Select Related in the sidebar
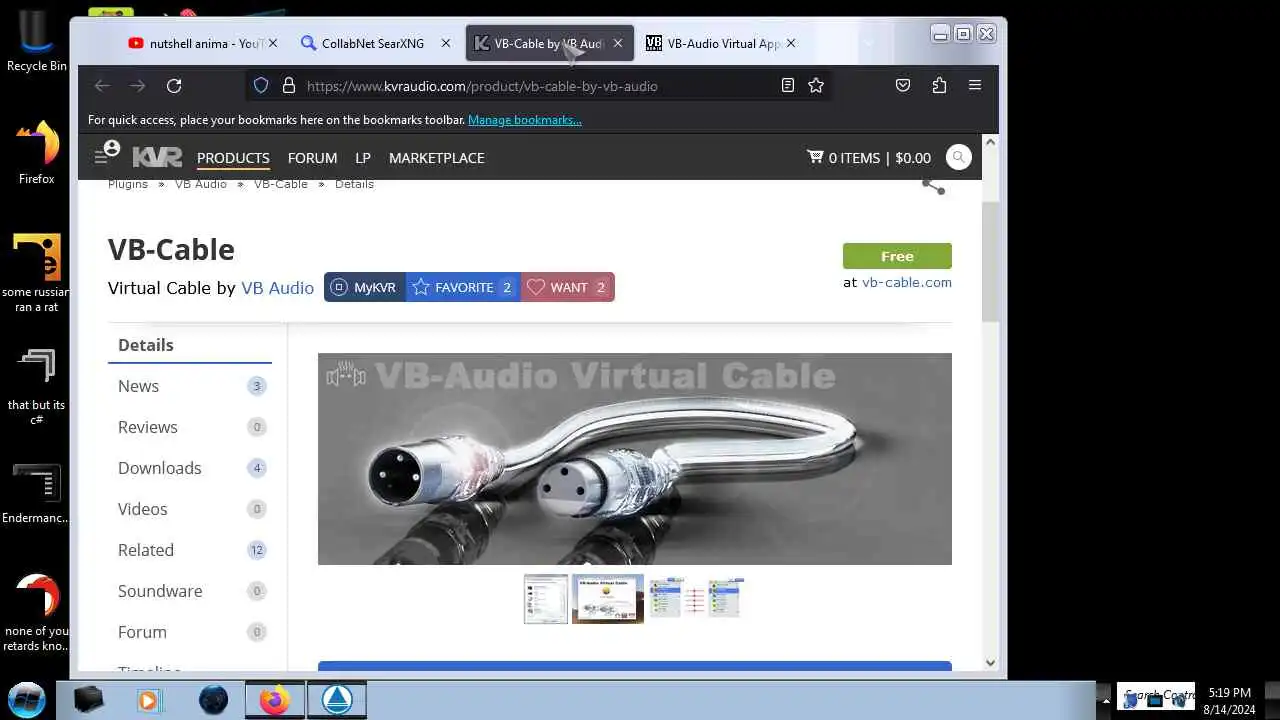1280x720 pixels. (x=189, y=550)
